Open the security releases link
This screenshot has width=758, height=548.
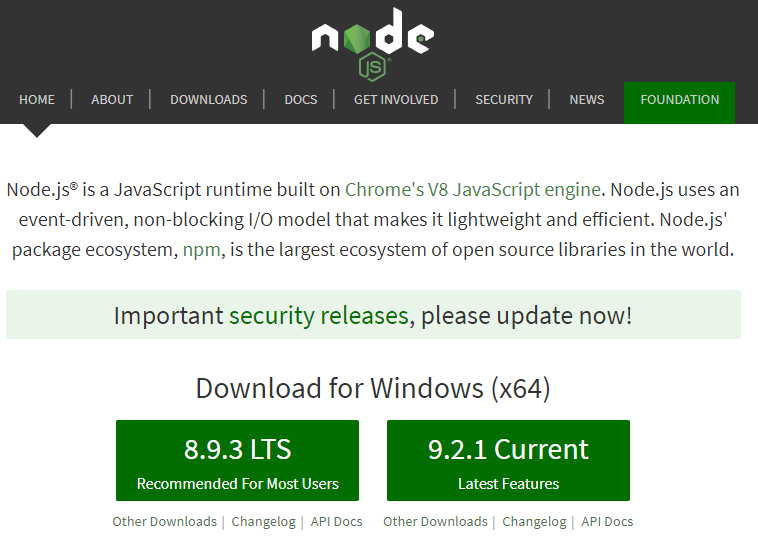[x=319, y=316]
